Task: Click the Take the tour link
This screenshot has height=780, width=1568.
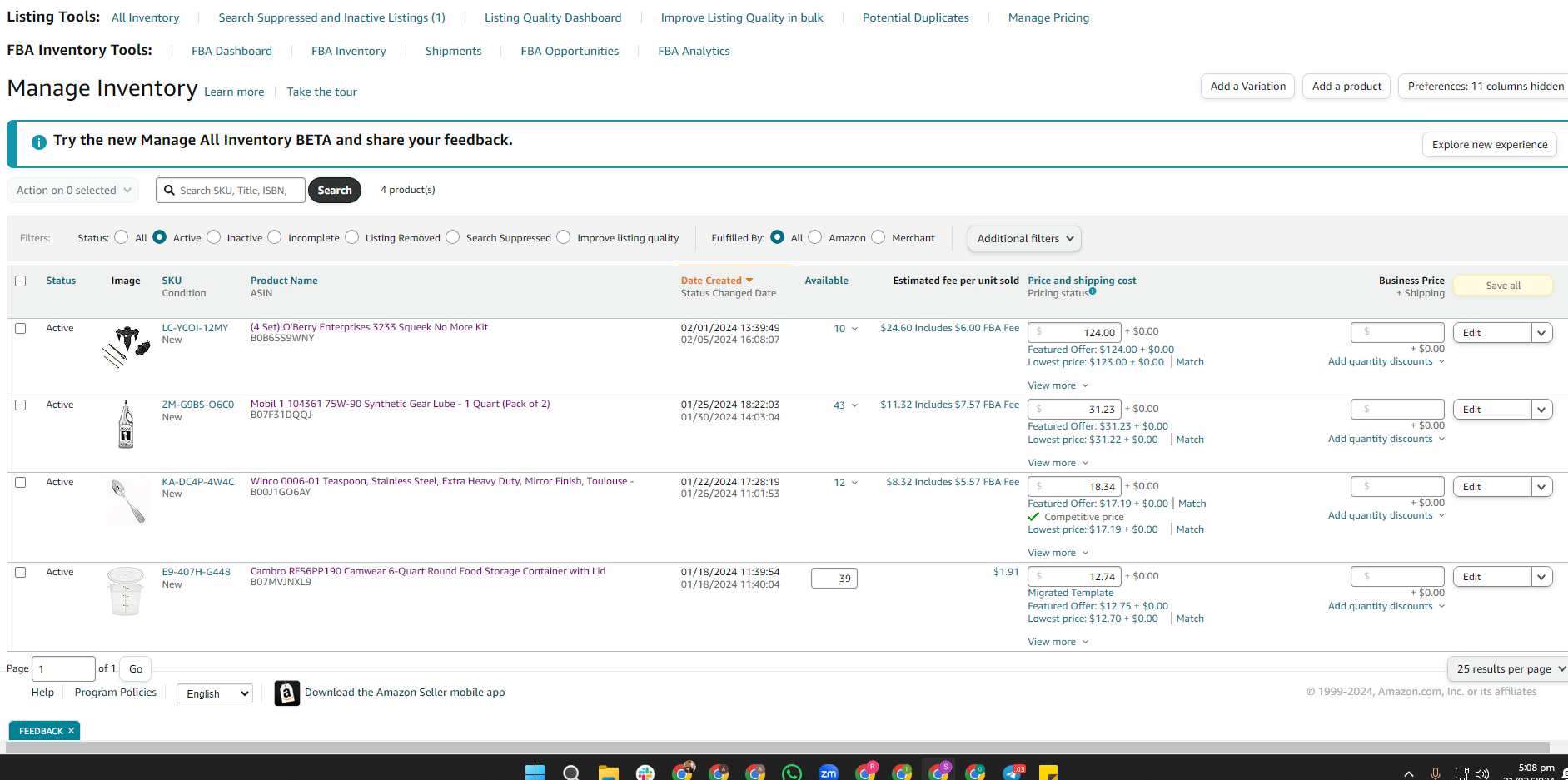Action: 321,92
